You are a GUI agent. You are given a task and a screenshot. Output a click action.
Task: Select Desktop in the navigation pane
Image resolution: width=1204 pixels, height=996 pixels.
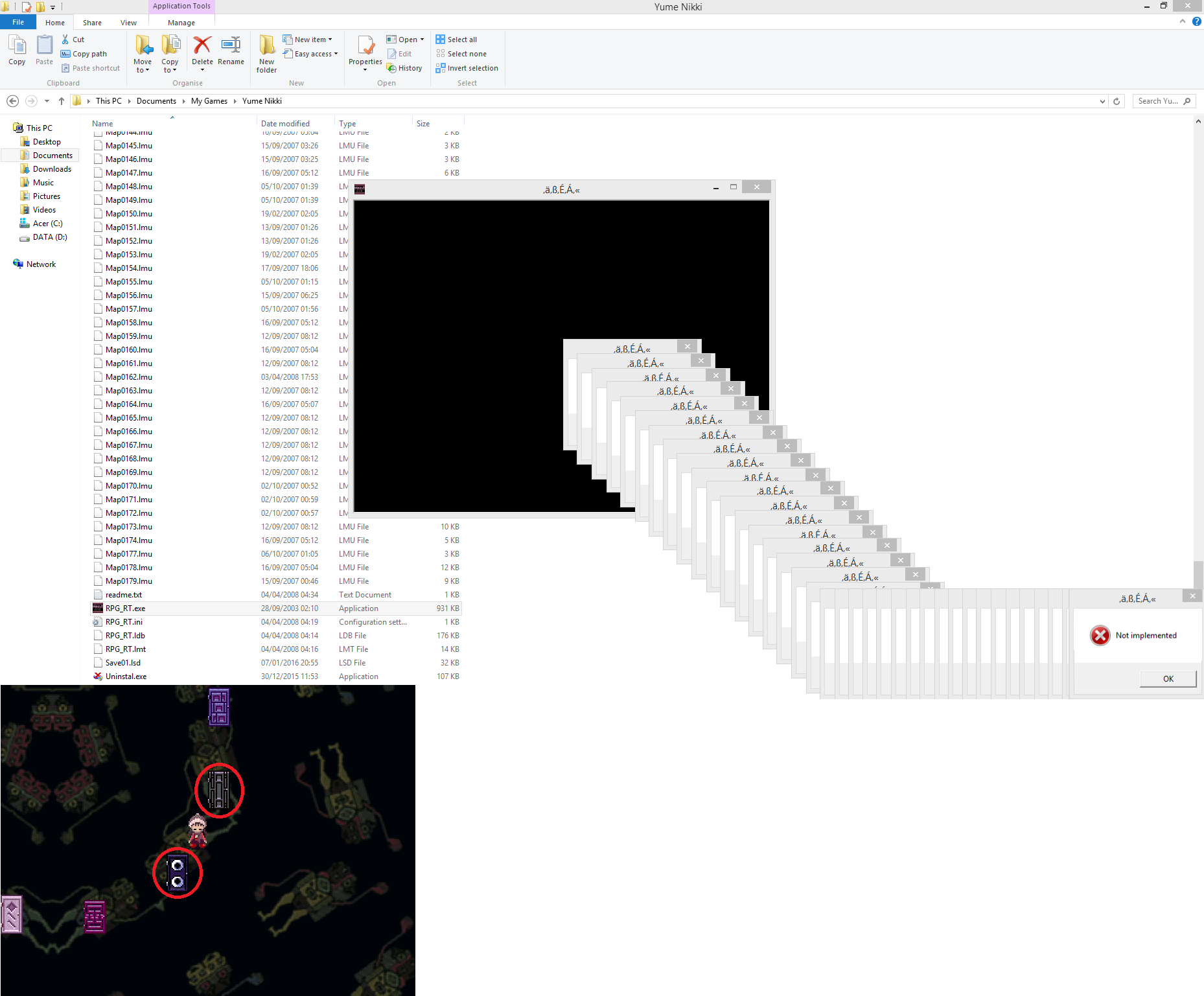[47, 142]
